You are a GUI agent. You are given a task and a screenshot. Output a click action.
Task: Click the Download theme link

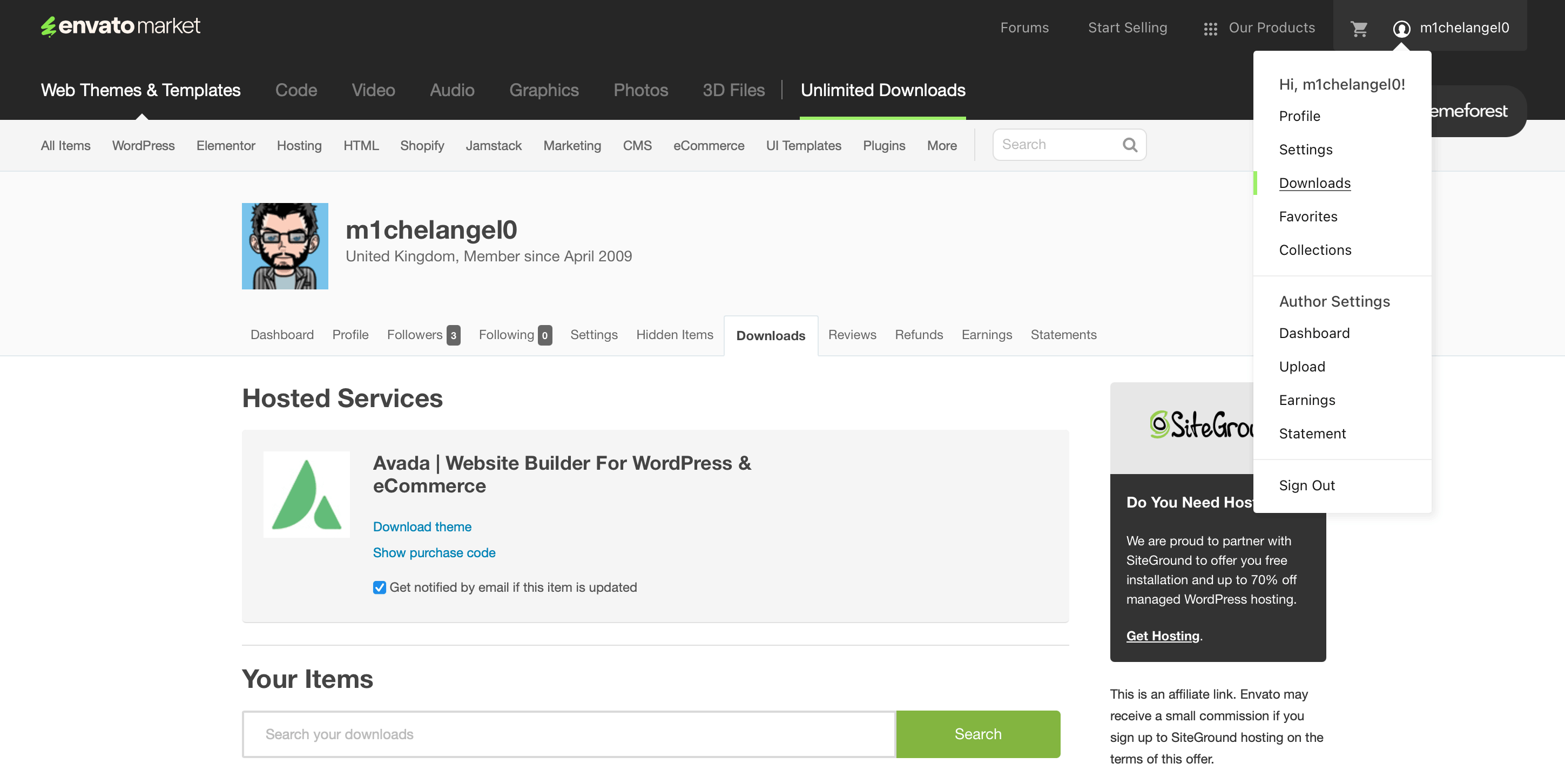[x=422, y=526]
